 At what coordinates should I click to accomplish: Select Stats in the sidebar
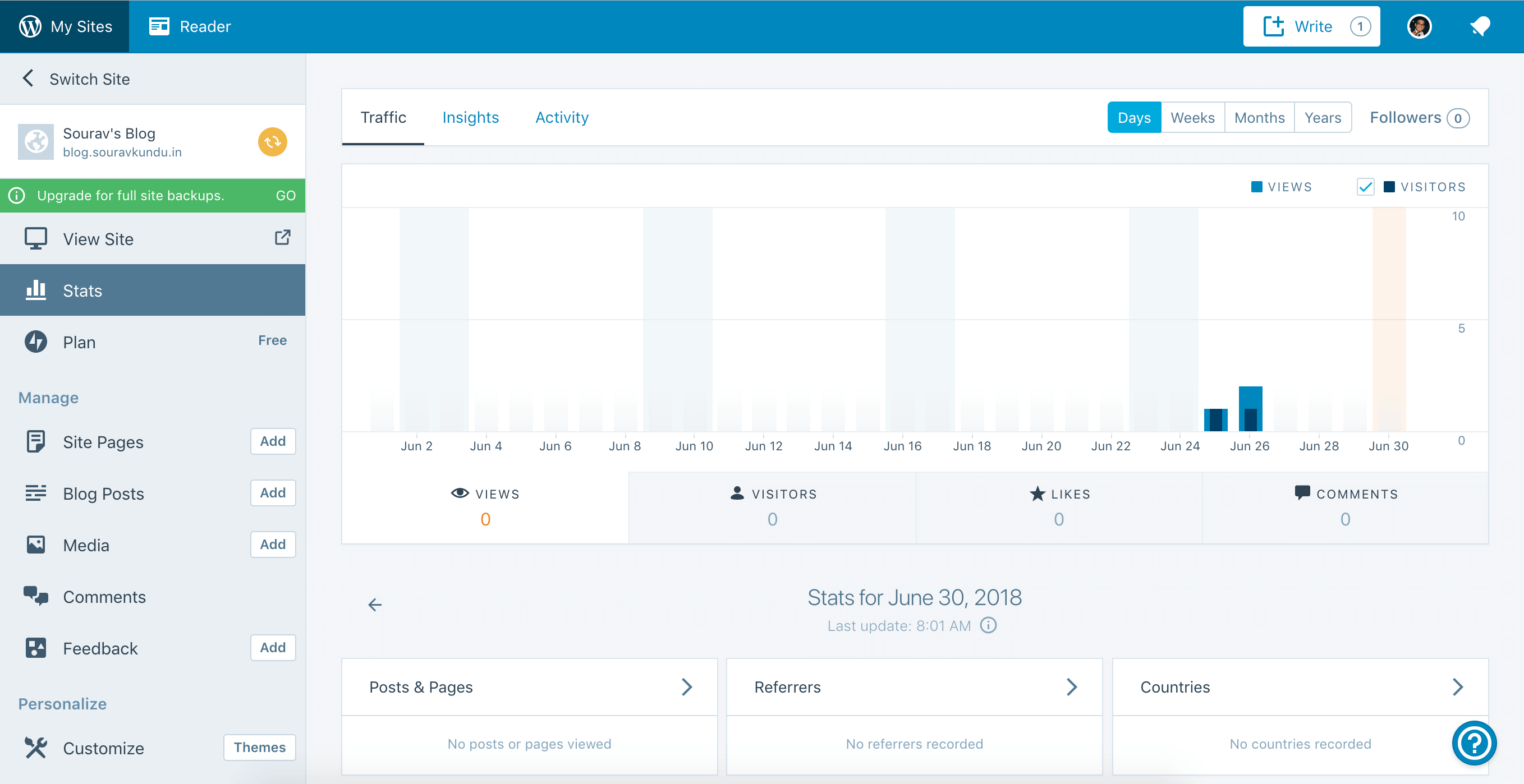(82, 290)
